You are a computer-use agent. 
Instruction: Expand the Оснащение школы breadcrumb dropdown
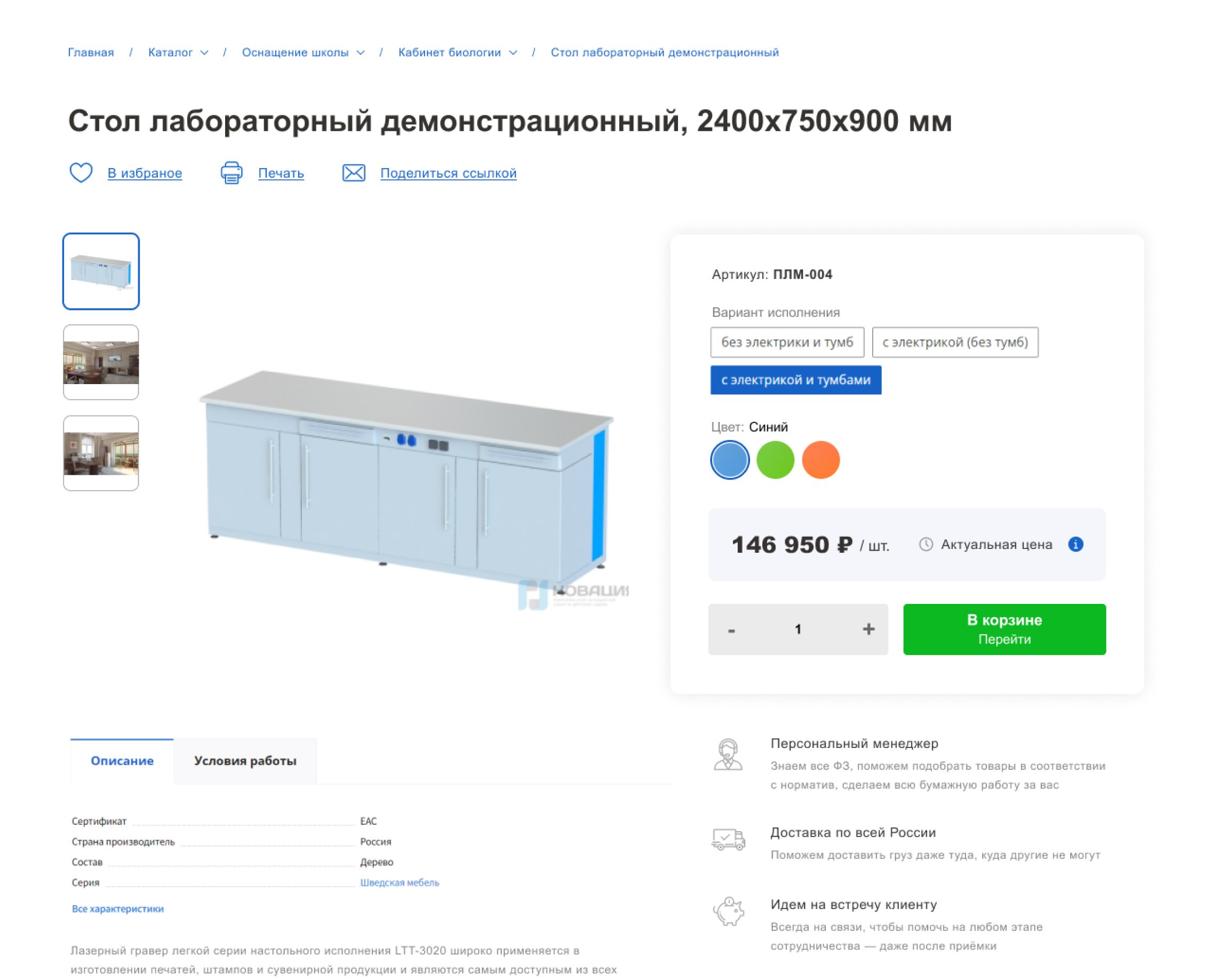[361, 52]
